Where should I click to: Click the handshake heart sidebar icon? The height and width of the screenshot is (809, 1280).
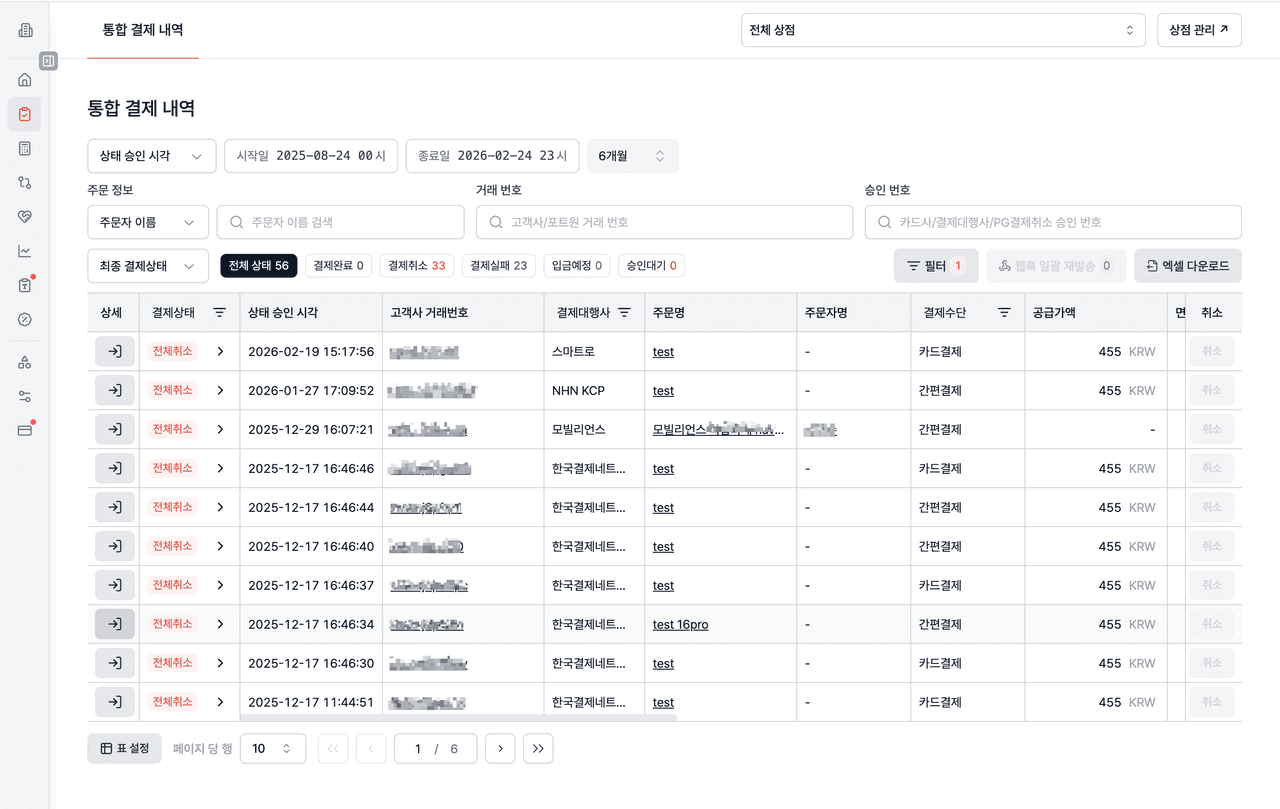click(x=25, y=217)
